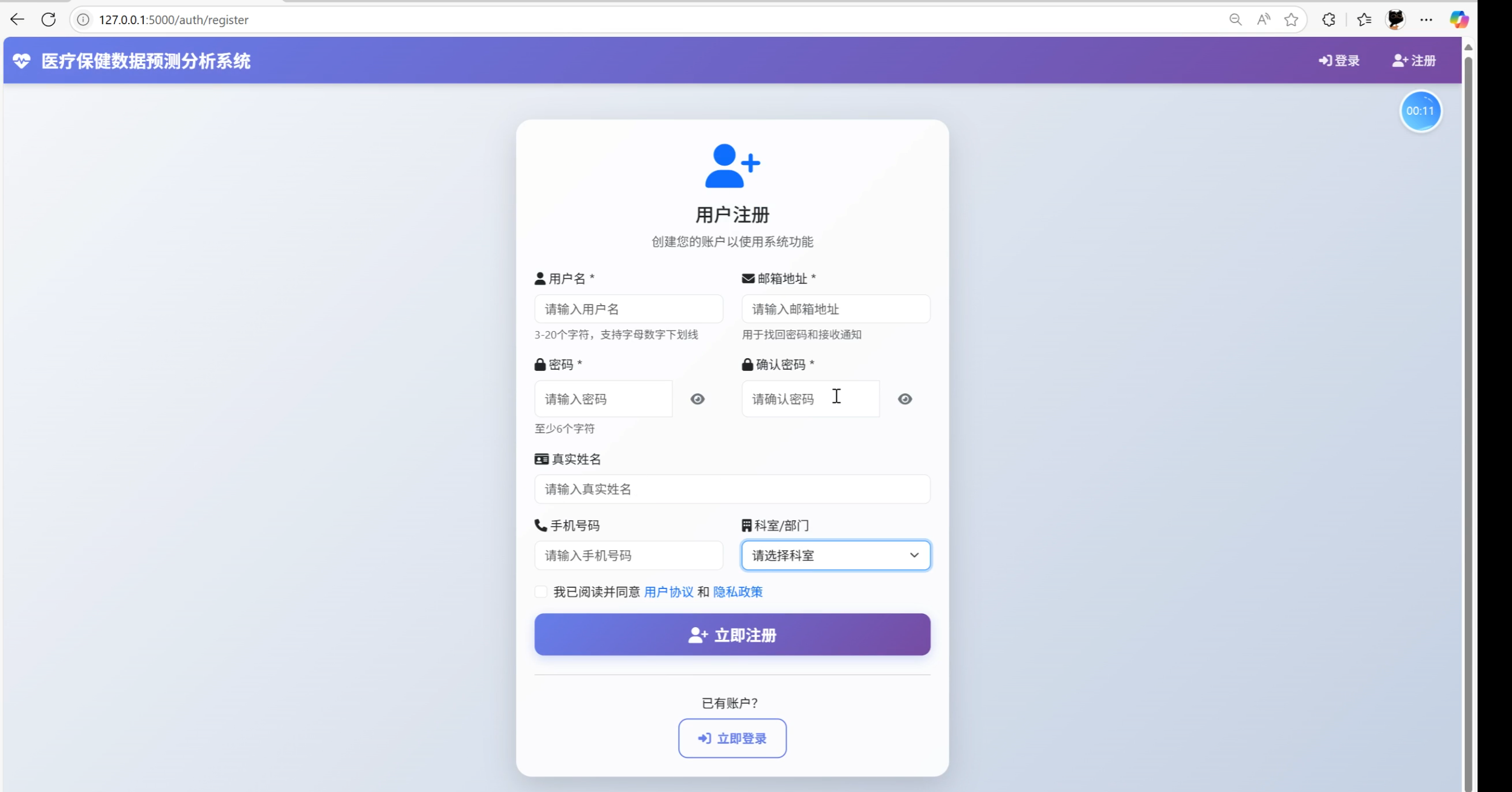Click the 用户名 label with person icon
1512x792 pixels.
pyautogui.click(x=564, y=278)
